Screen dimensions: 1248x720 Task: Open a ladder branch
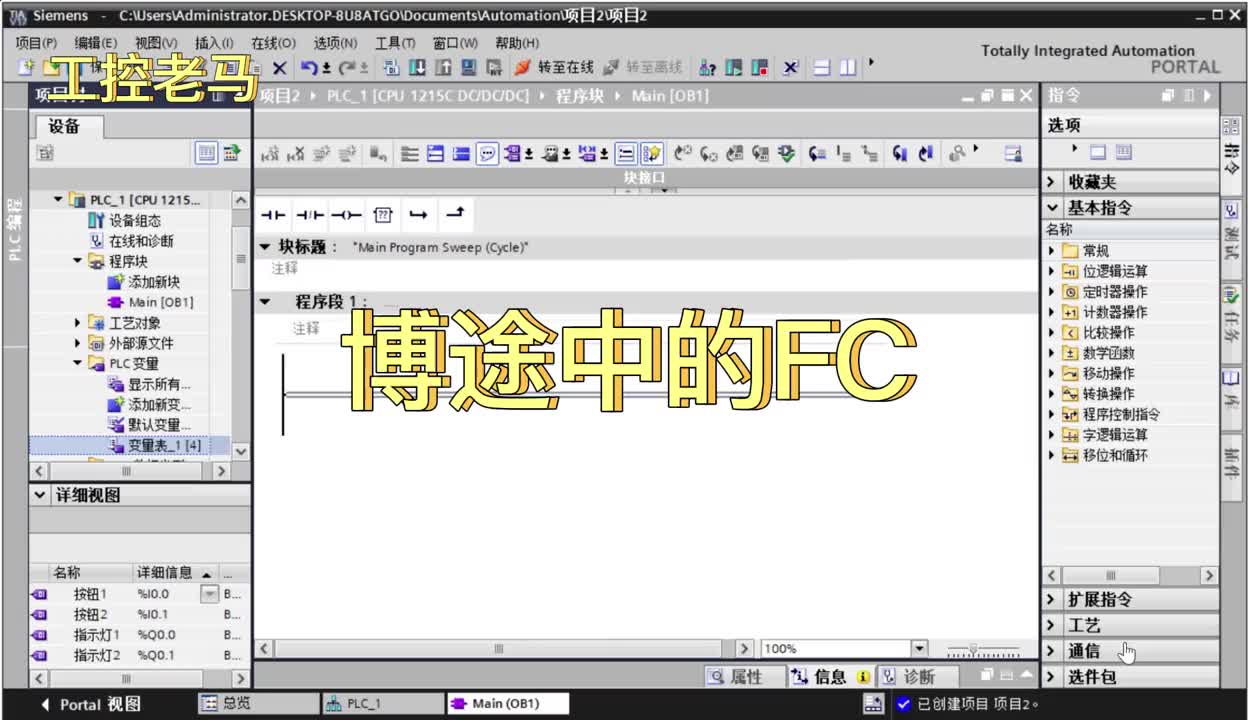pyautogui.click(x=419, y=215)
